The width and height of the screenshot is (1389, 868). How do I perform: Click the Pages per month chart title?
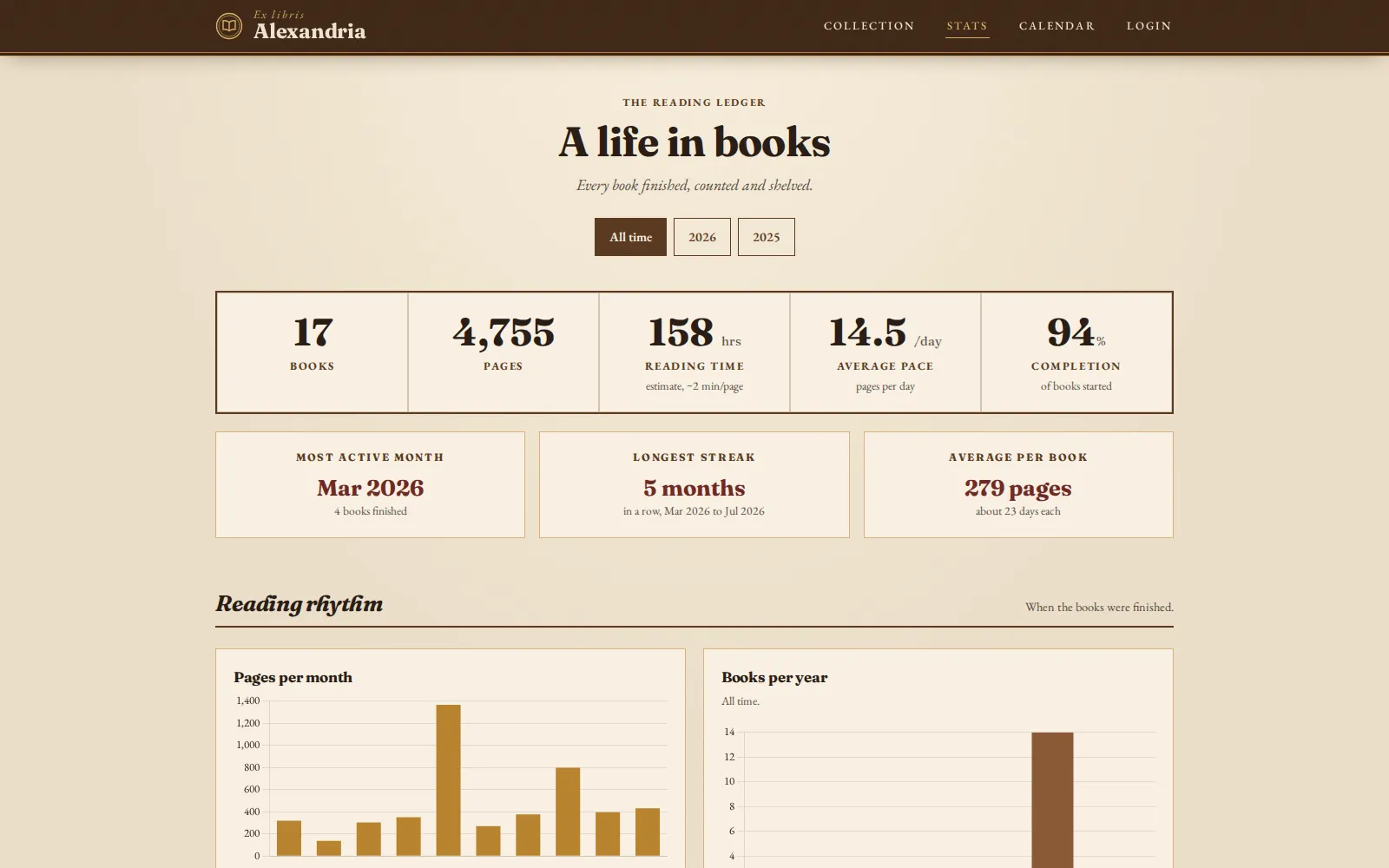coord(293,677)
